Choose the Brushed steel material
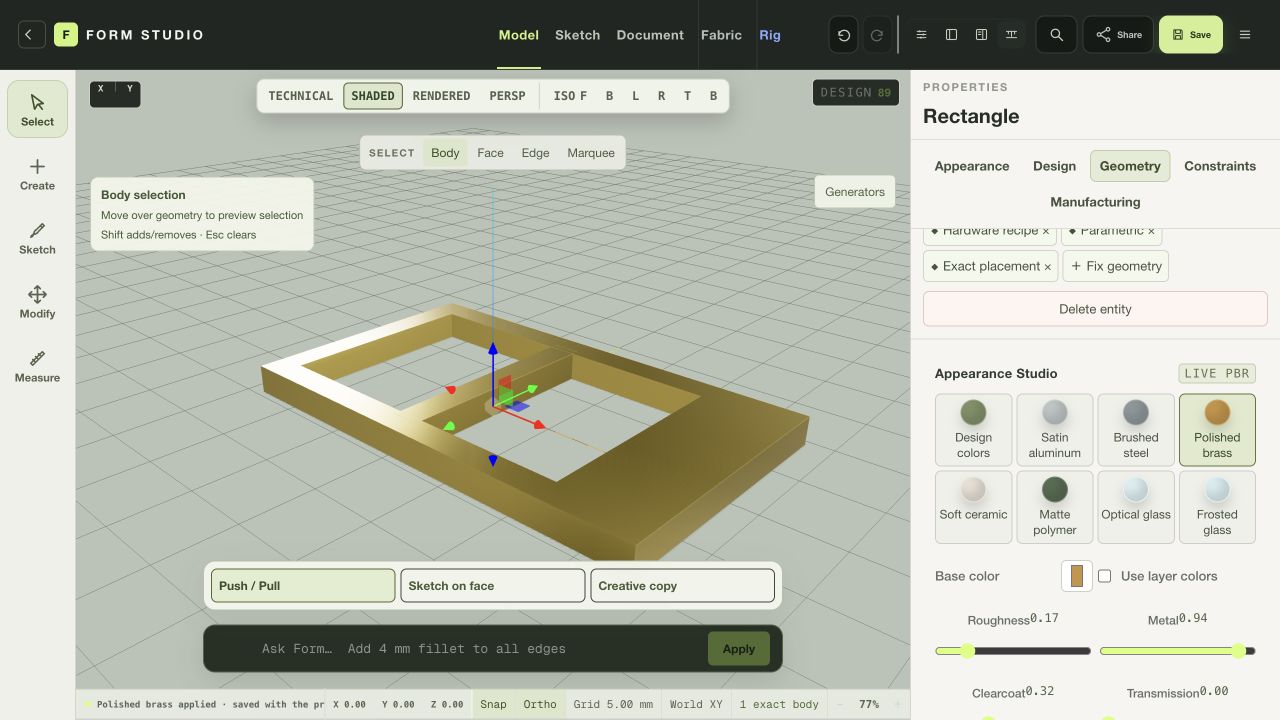 (1136, 430)
